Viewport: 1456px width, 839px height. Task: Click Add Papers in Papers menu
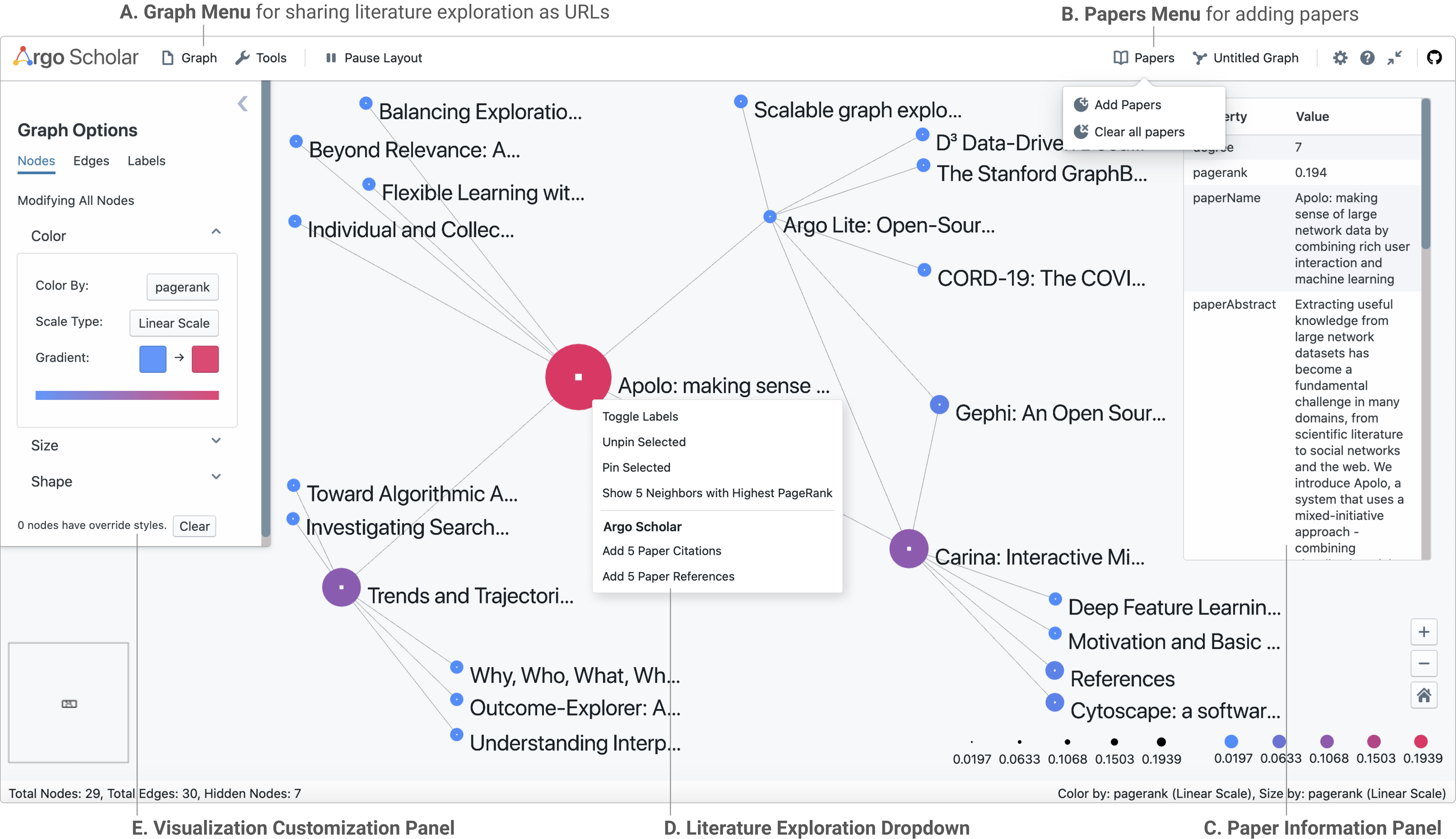[x=1126, y=105]
